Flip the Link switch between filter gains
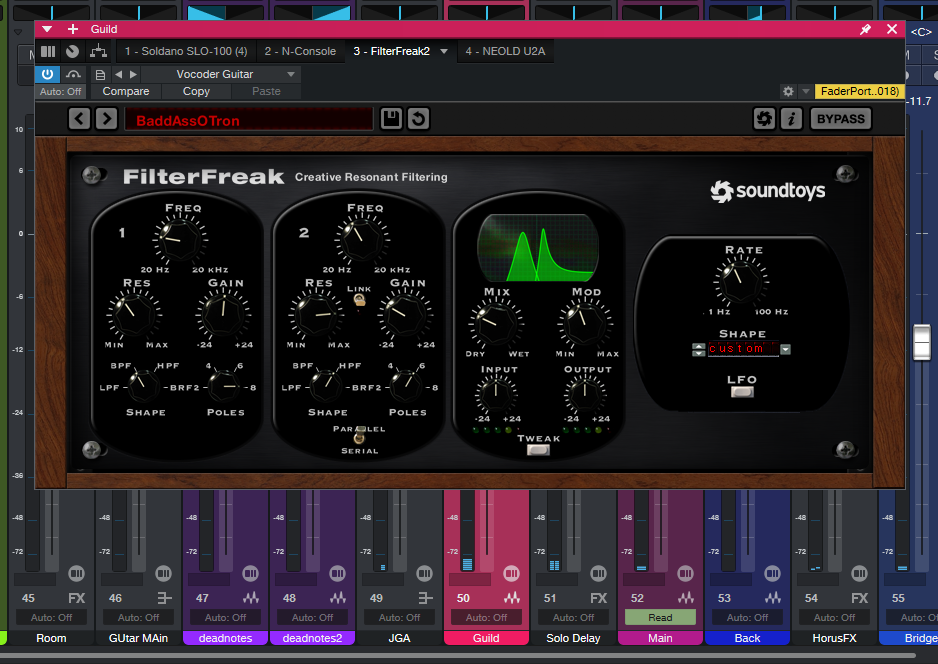The height and width of the screenshot is (664, 938). click(x=360, y=301)
